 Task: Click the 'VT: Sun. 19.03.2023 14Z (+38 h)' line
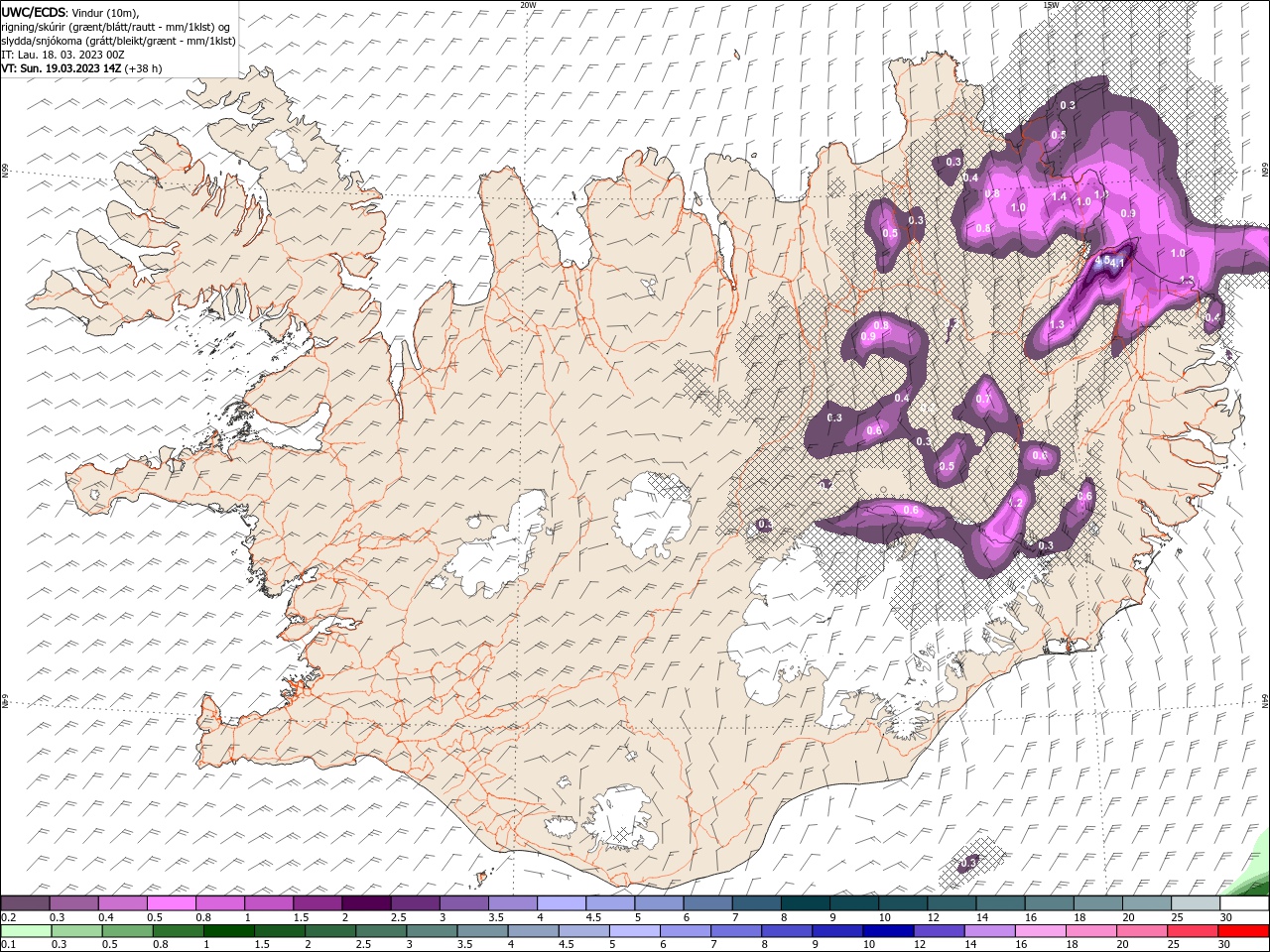click(x=81, y=68)
